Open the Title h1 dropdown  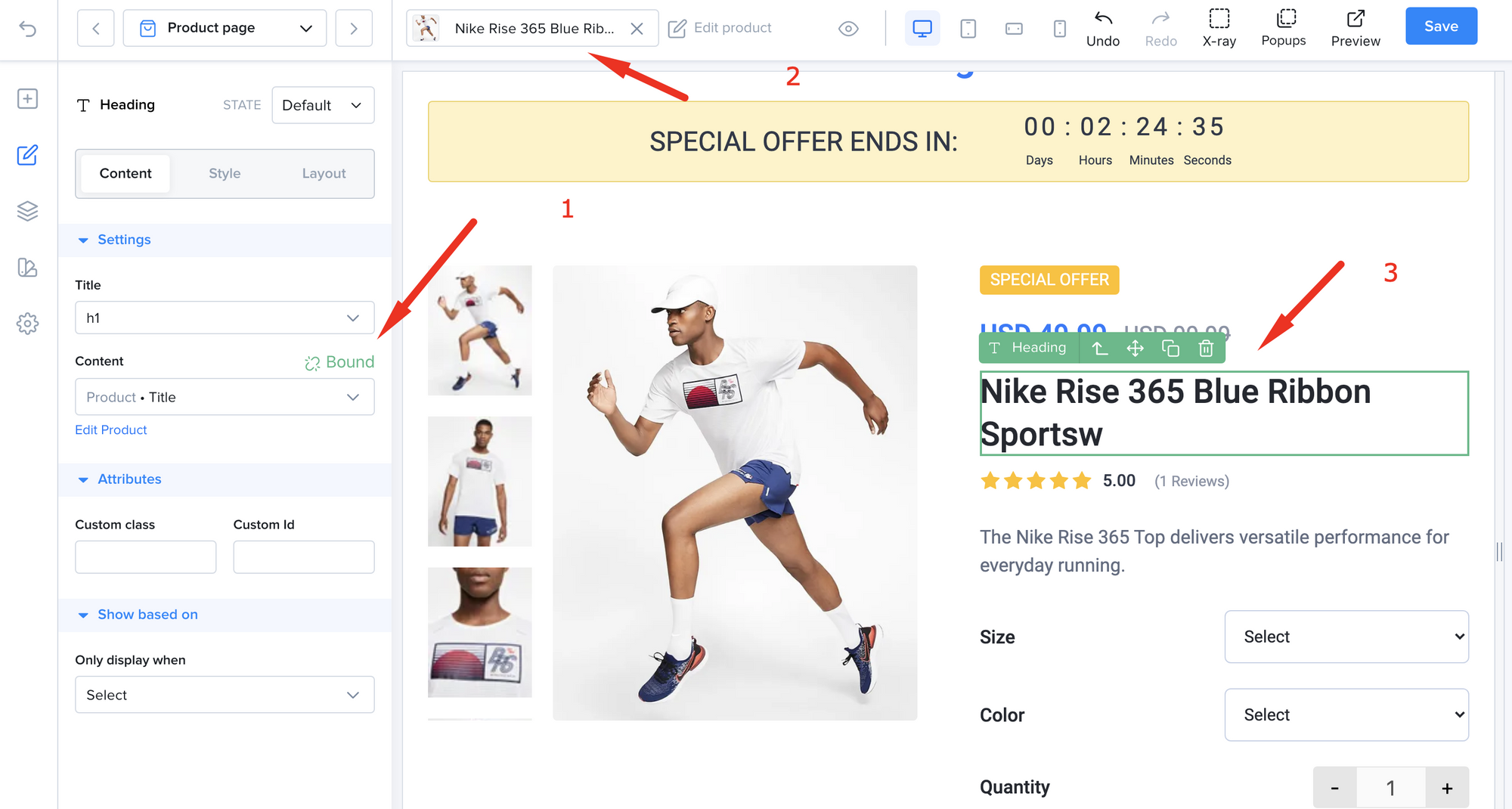[x=225, y=318]
